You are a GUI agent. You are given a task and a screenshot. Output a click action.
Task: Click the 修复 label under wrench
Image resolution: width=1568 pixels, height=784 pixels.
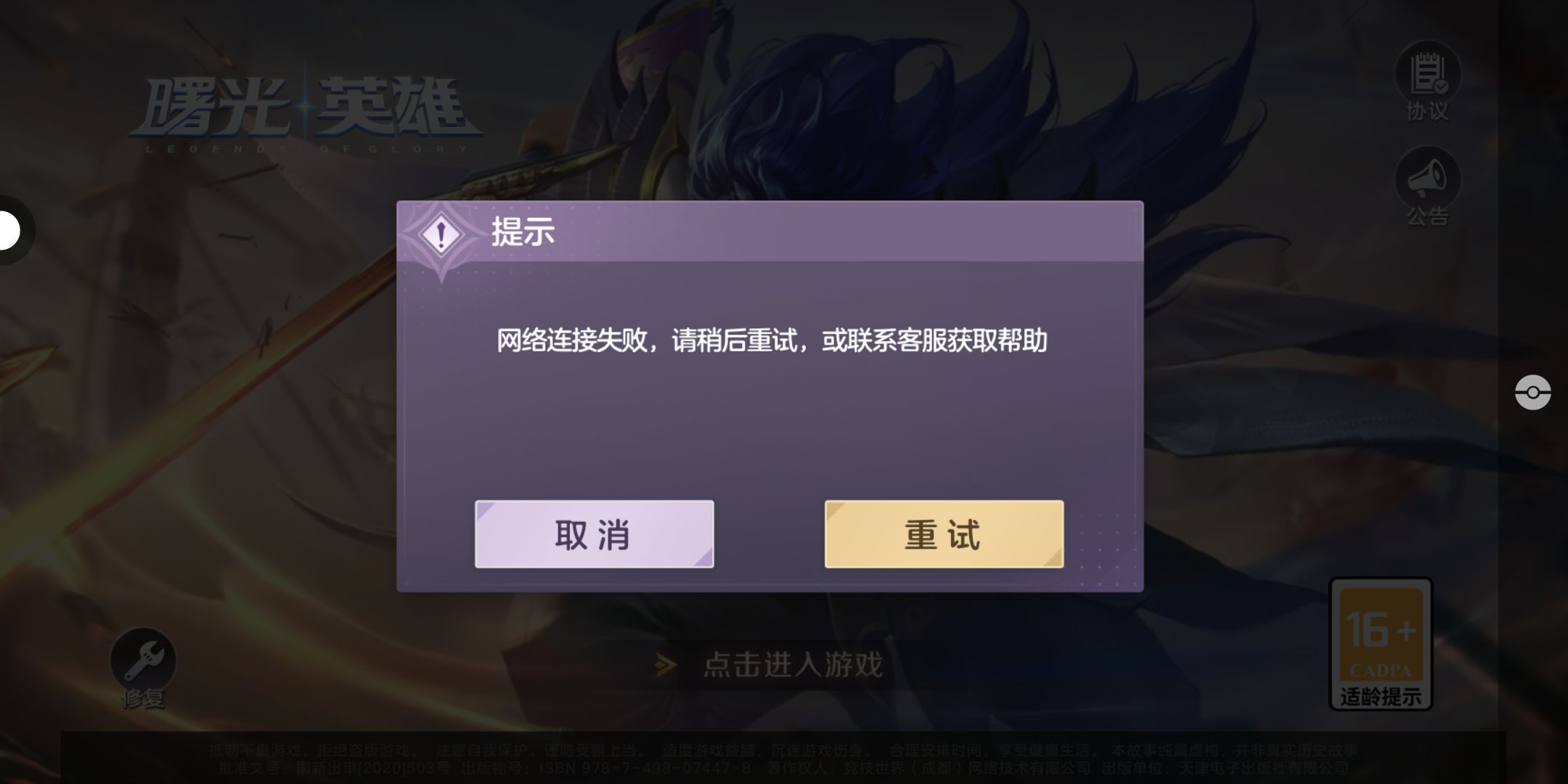pos(143,698)
